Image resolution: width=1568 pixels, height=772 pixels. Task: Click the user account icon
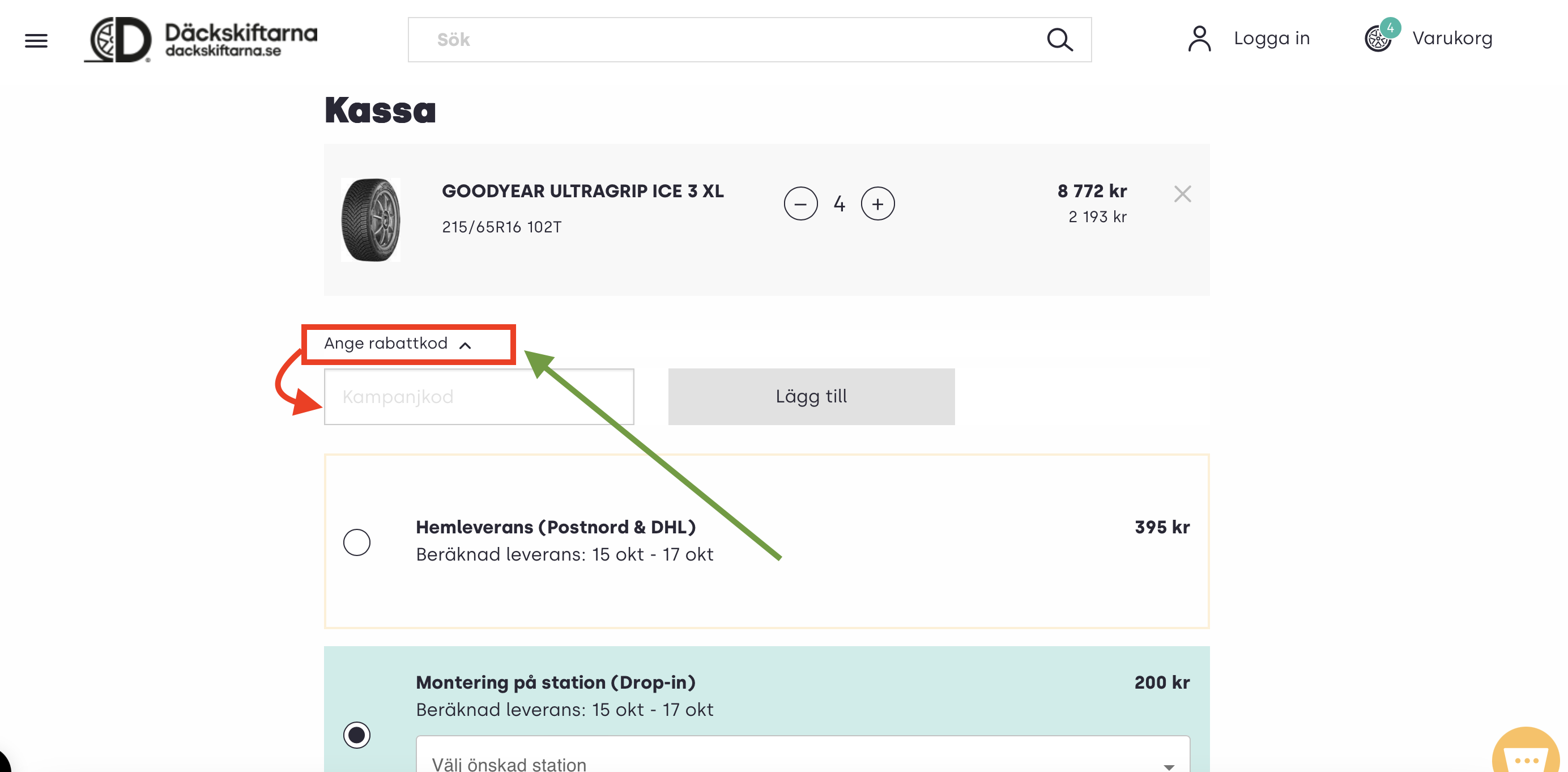(x=1199, y=39)
